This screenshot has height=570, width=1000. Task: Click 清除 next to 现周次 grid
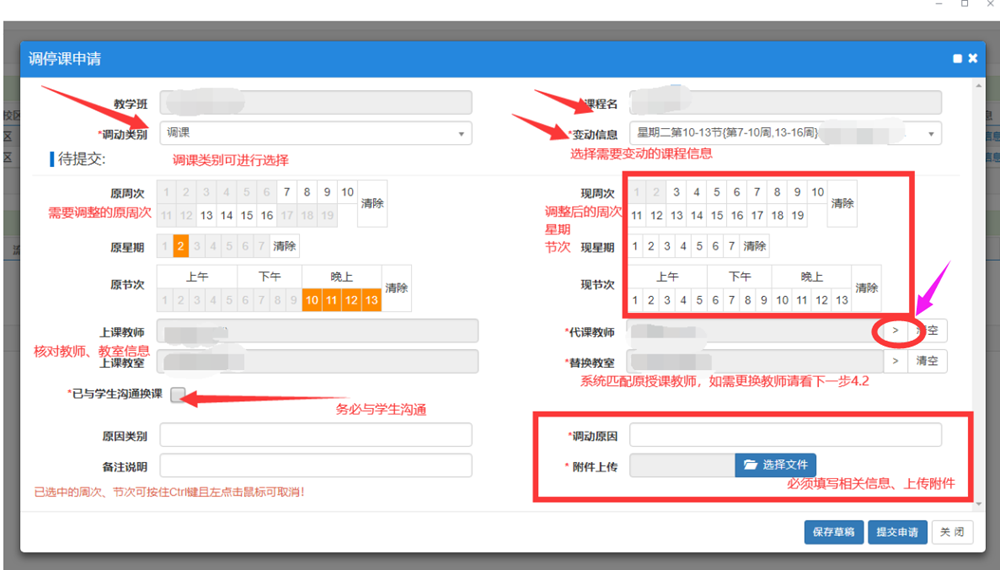tap(842, 203)
